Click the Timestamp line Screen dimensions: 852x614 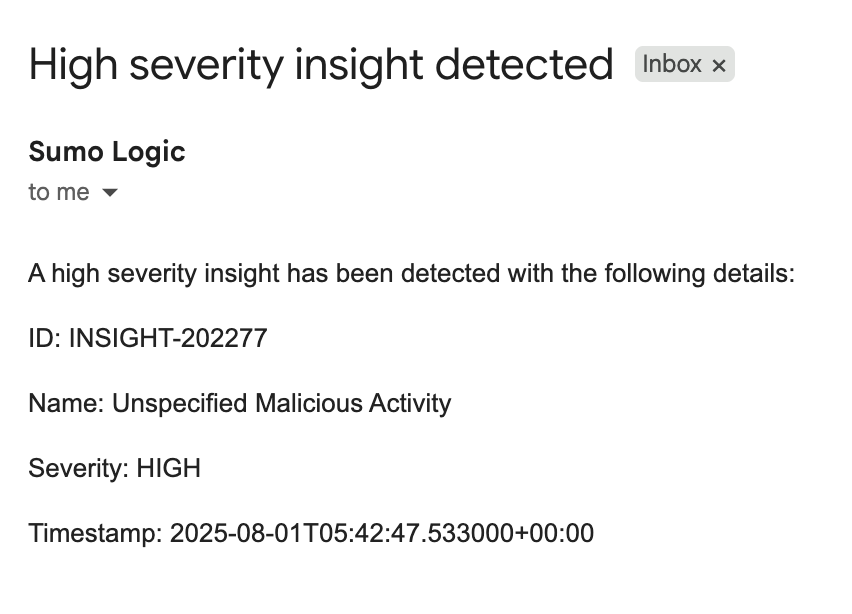pyautogui.click(x=310, y=533)
